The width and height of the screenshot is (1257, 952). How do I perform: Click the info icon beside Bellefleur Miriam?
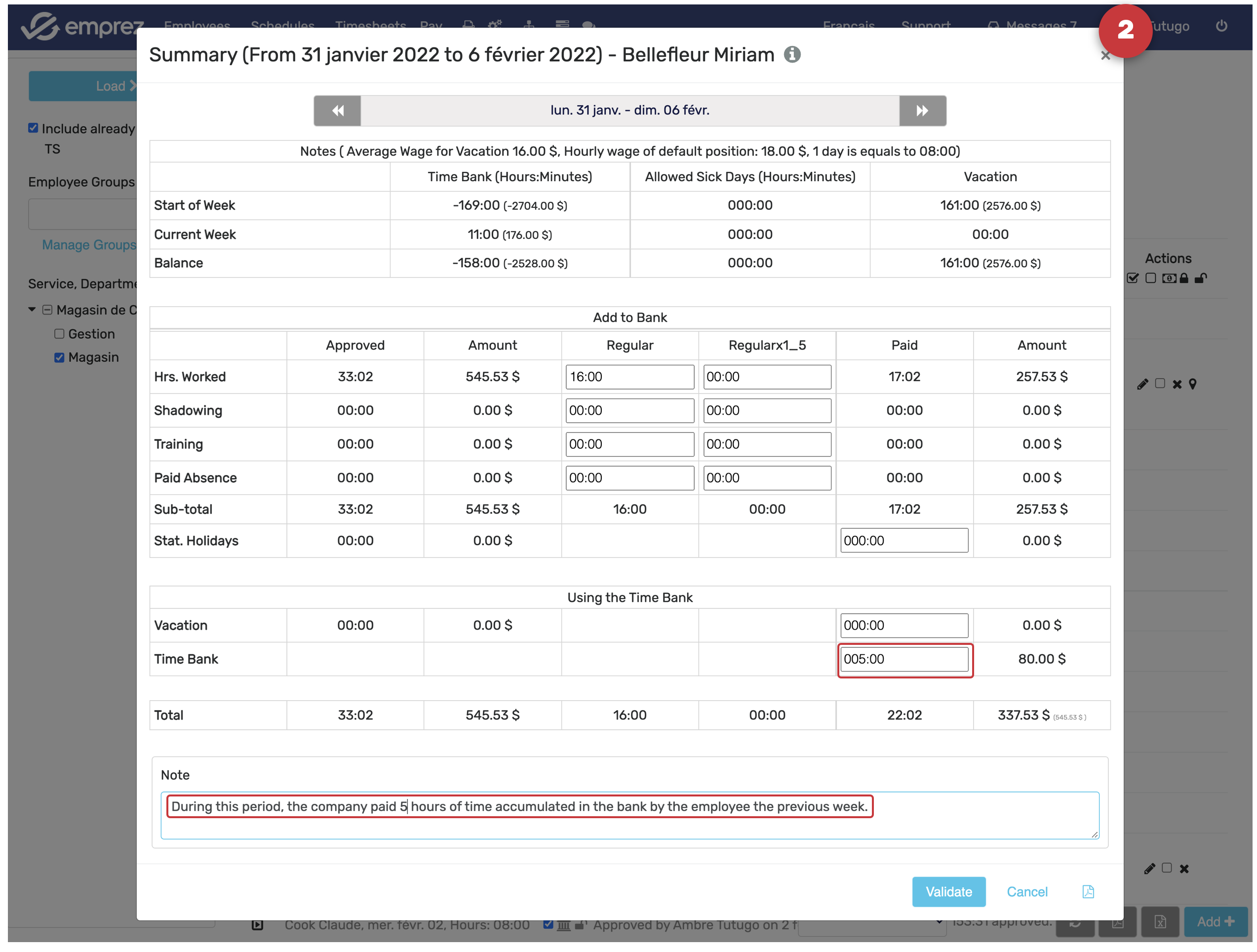(x=792, y=55)
